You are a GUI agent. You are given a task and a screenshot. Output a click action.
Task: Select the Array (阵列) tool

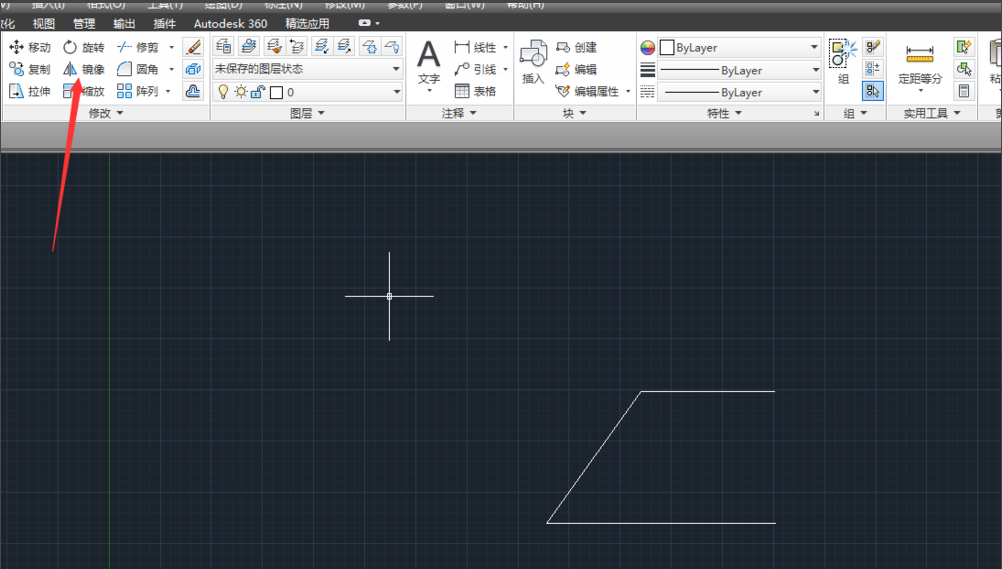tap(137, 91)
